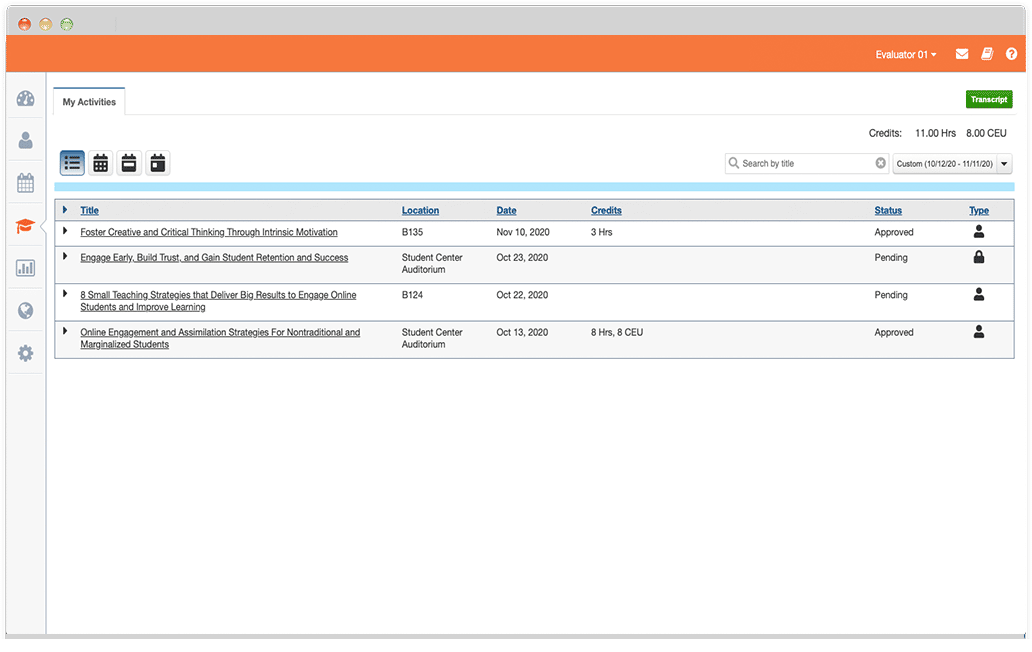Open the dashboard gauge icon in sidebar
The width and height of the screenshot is (1032, 652).
(26, 99)
